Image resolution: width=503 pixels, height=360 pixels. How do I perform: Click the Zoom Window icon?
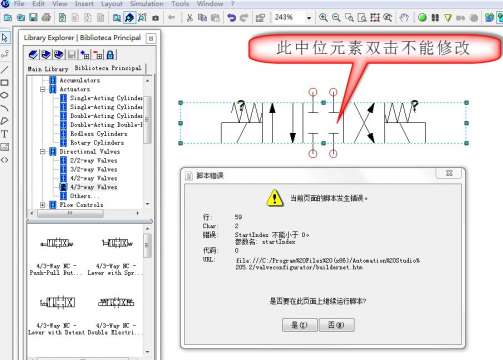pyautogui.click(x=349, y=17)
